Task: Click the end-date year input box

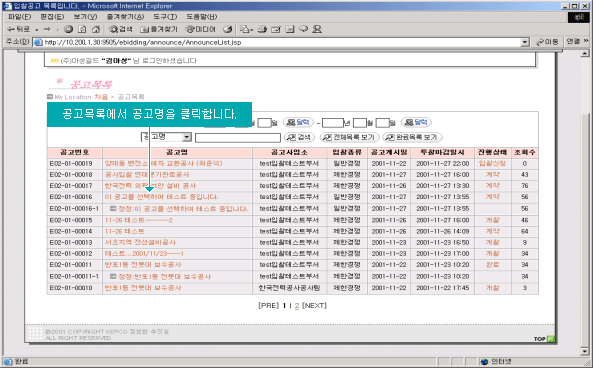Action: pos(333,122)
